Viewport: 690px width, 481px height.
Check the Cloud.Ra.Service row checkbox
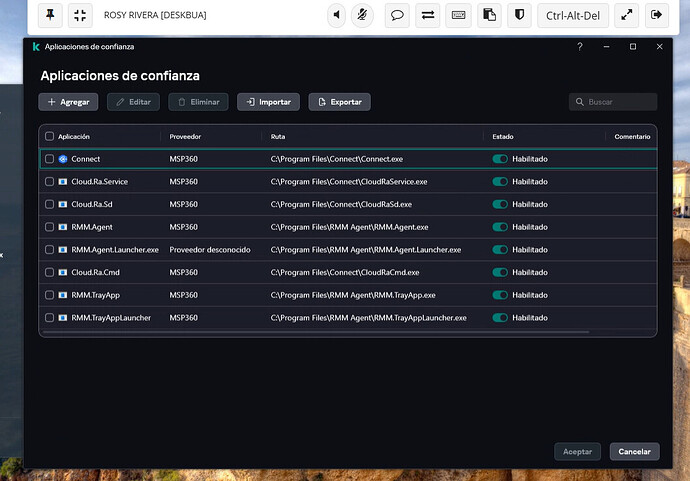[50, 182]
